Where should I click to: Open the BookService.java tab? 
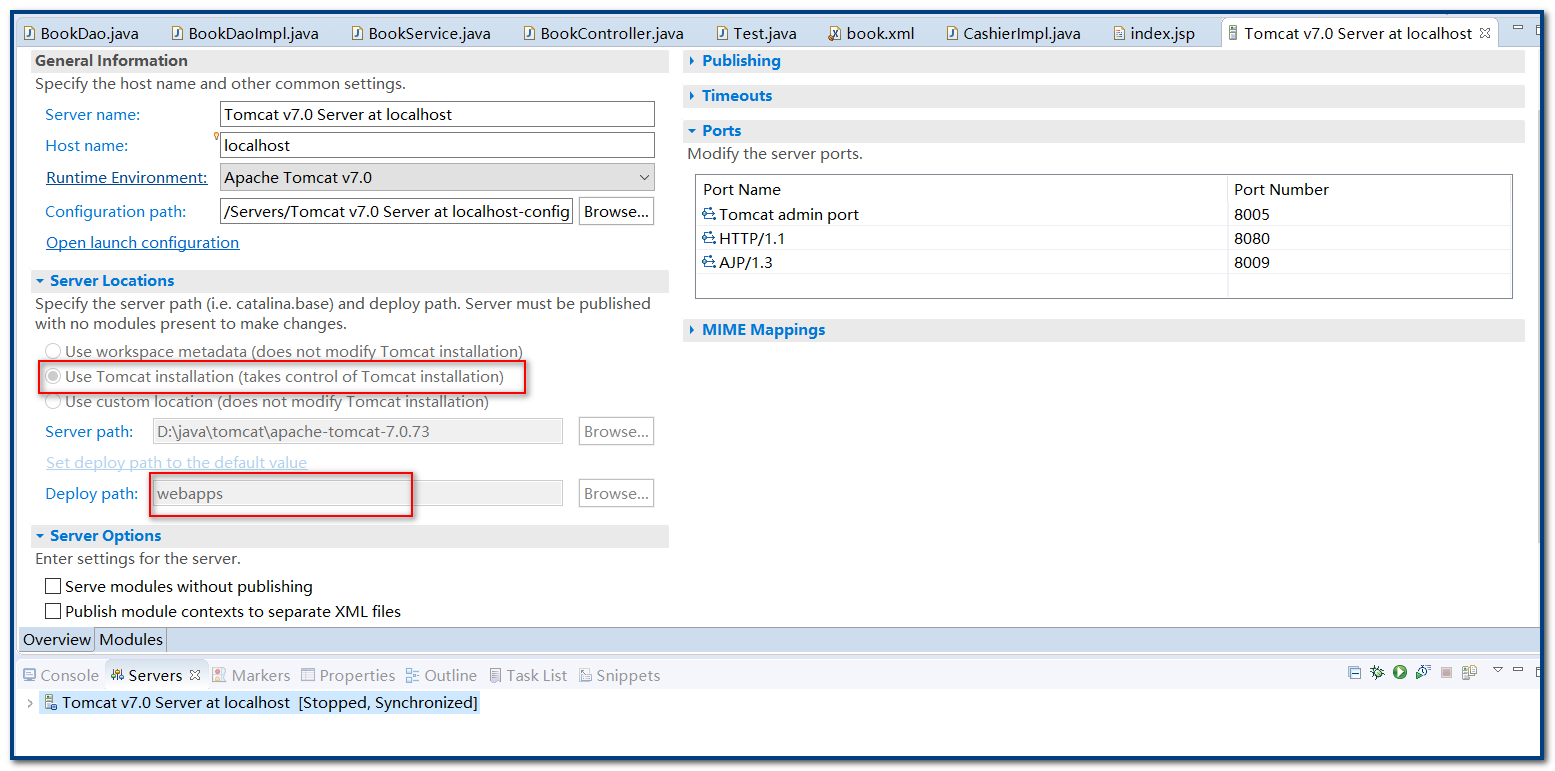click(421, 33)
